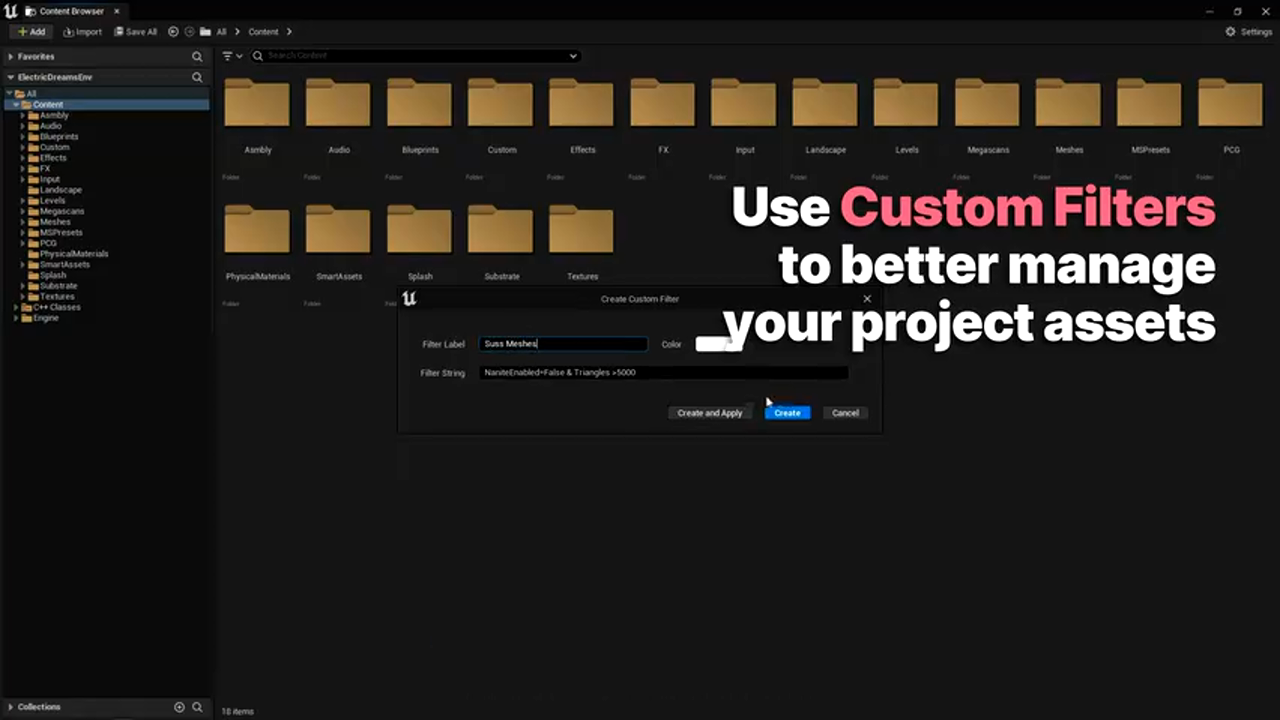Screen dimensions: 1280x720
Task: Open the search bar saved-searches dropdown arrow
Action: pos(573,56)
